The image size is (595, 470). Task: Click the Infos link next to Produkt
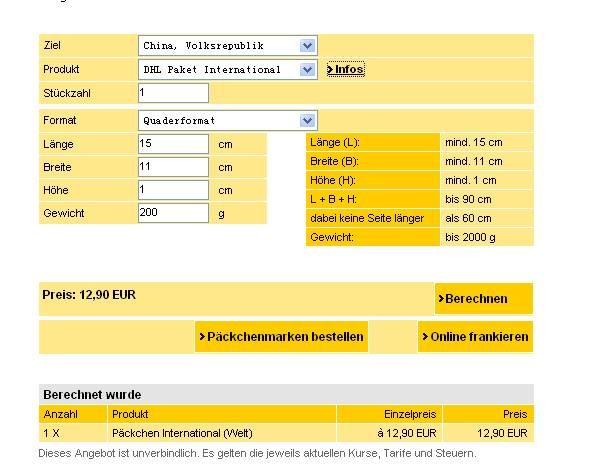tap(345, 69)
